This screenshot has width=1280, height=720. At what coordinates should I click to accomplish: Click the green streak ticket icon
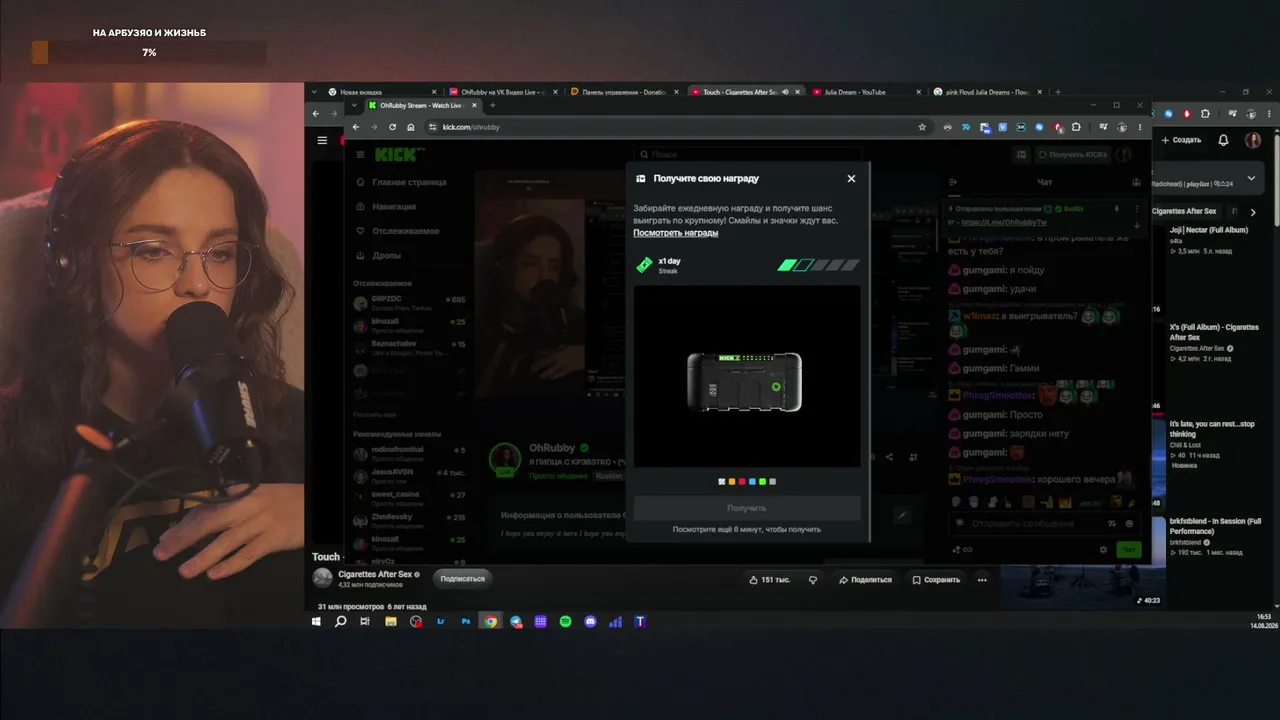tap(644, 265)
